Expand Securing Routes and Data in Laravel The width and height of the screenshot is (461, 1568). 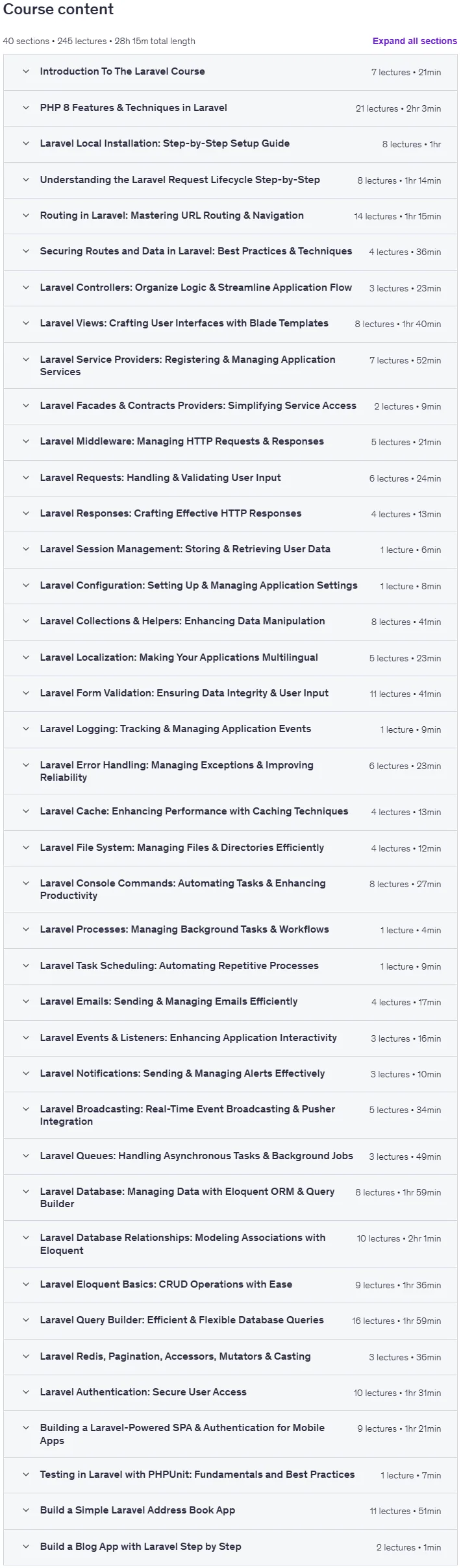pyautogui.click(x=230, y=252)
